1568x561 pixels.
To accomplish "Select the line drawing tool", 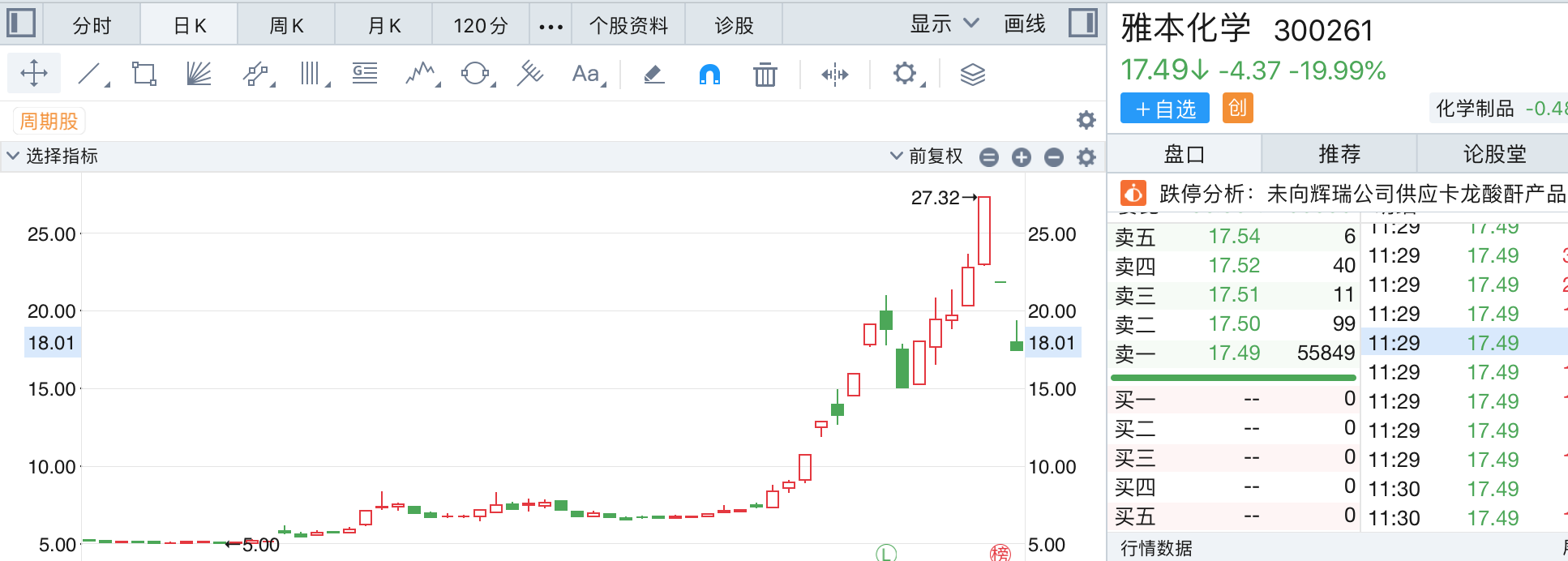I will pos(91,75).
